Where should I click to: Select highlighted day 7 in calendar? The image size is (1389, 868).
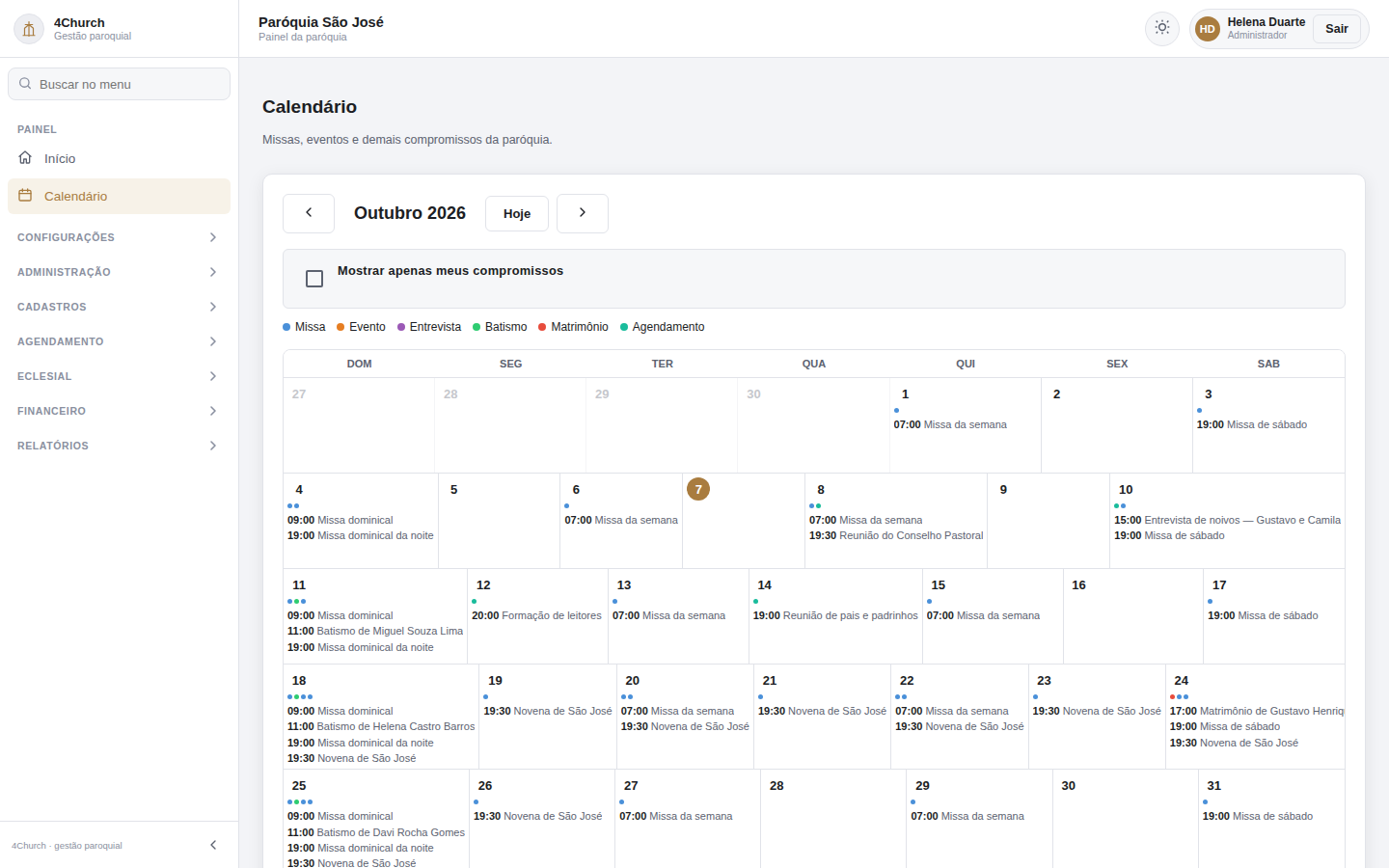(x=698, y=489)
